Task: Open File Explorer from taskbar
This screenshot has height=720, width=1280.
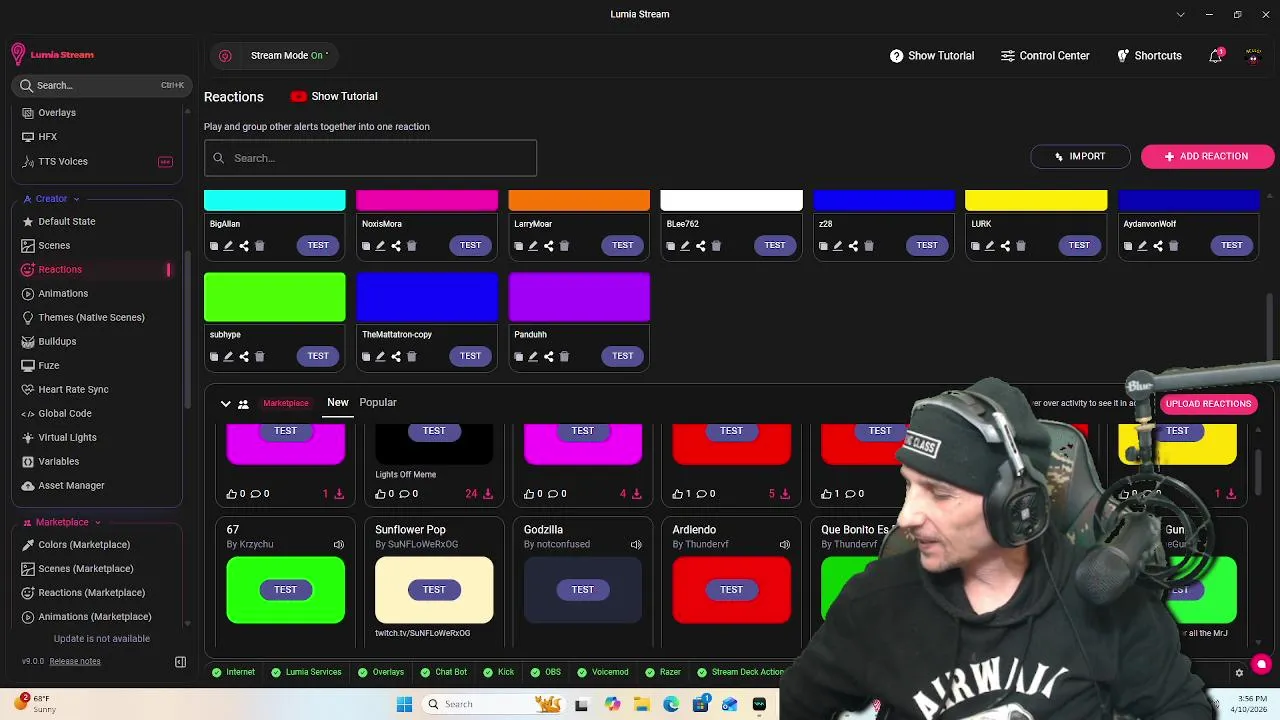Action: [642, 705]
